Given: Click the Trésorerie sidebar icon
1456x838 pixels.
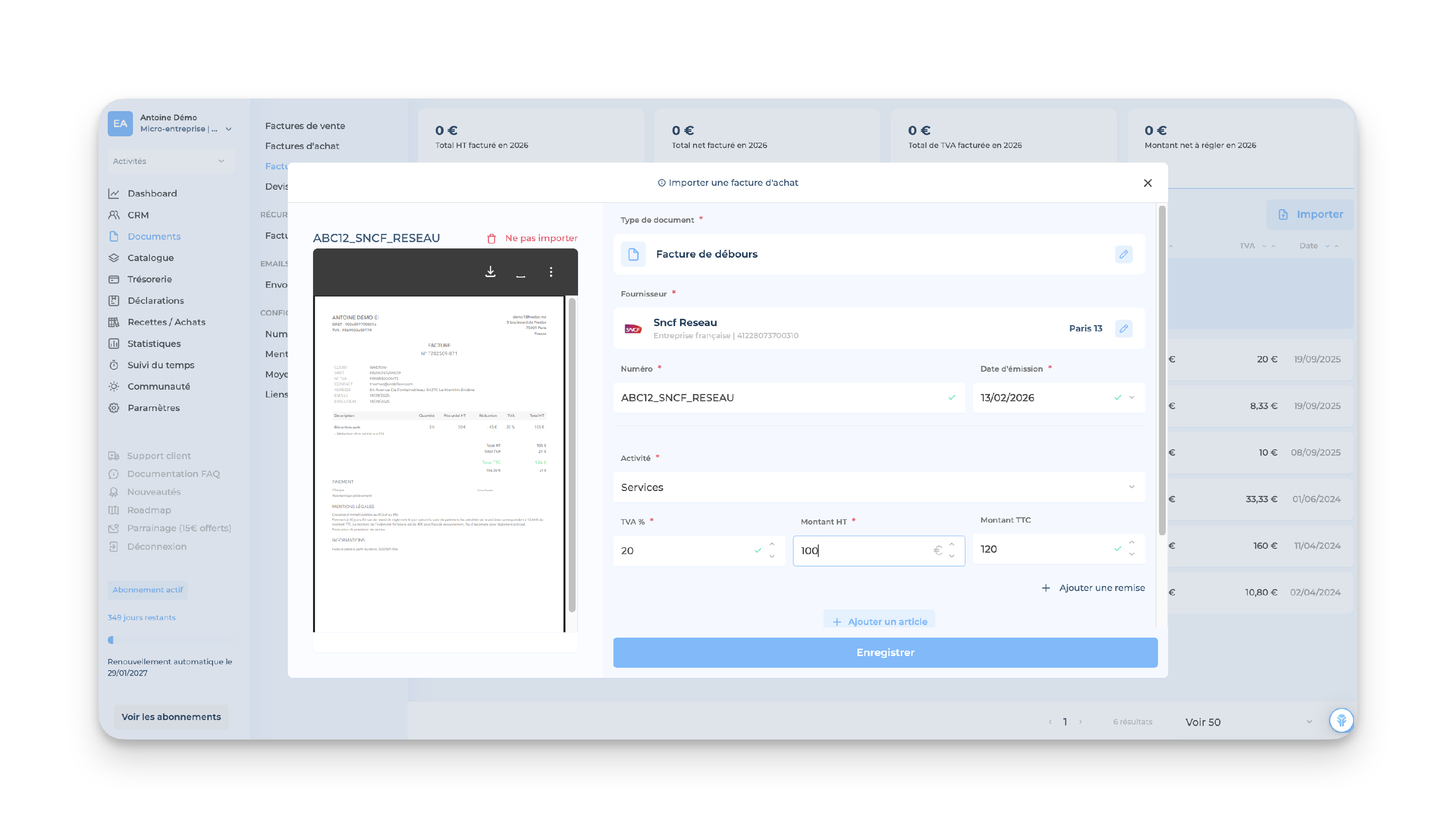Looking at the screenshot, I should [114, 279].
